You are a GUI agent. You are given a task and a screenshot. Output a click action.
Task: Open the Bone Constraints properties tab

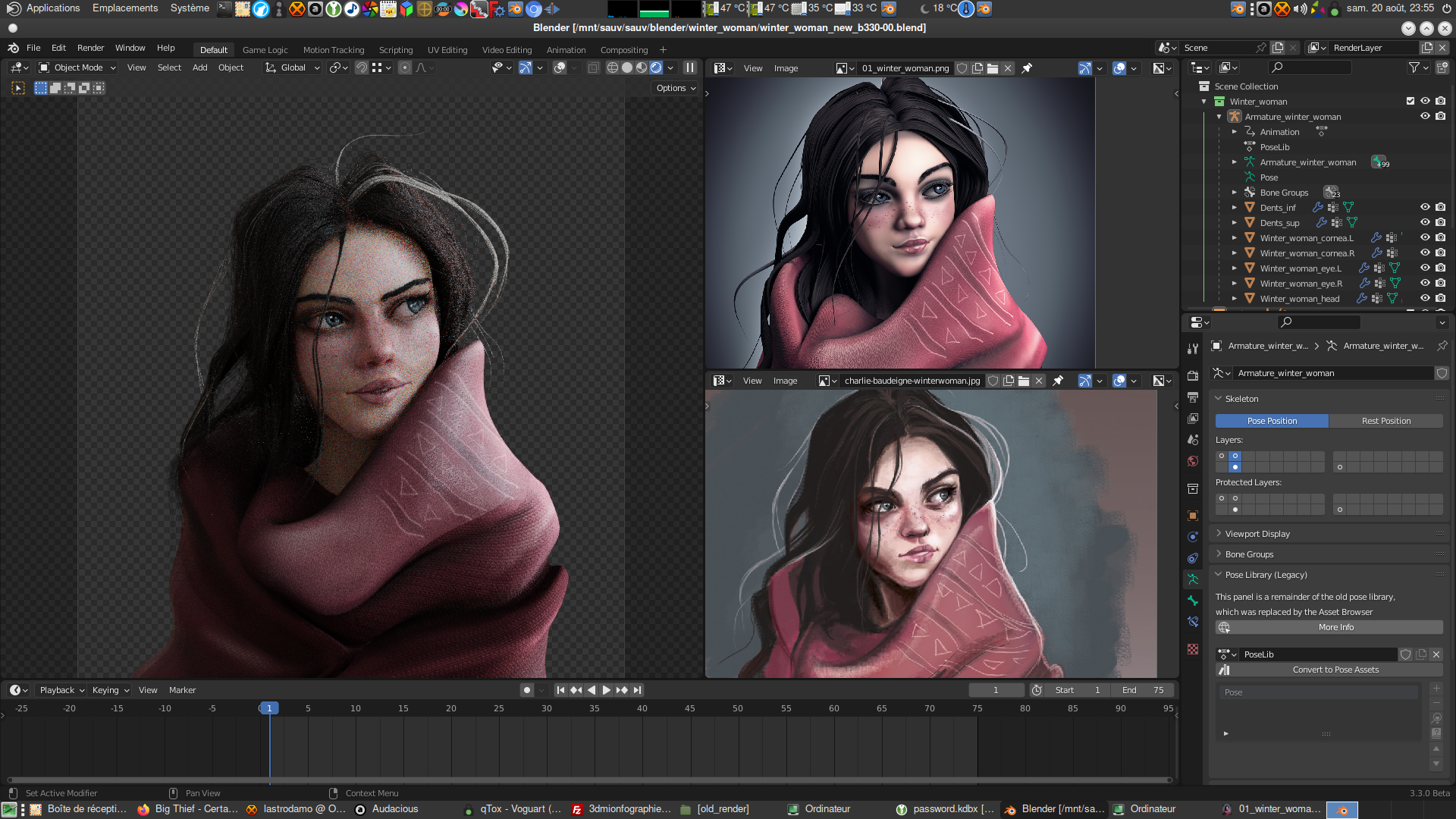[x=1193, y=622]
